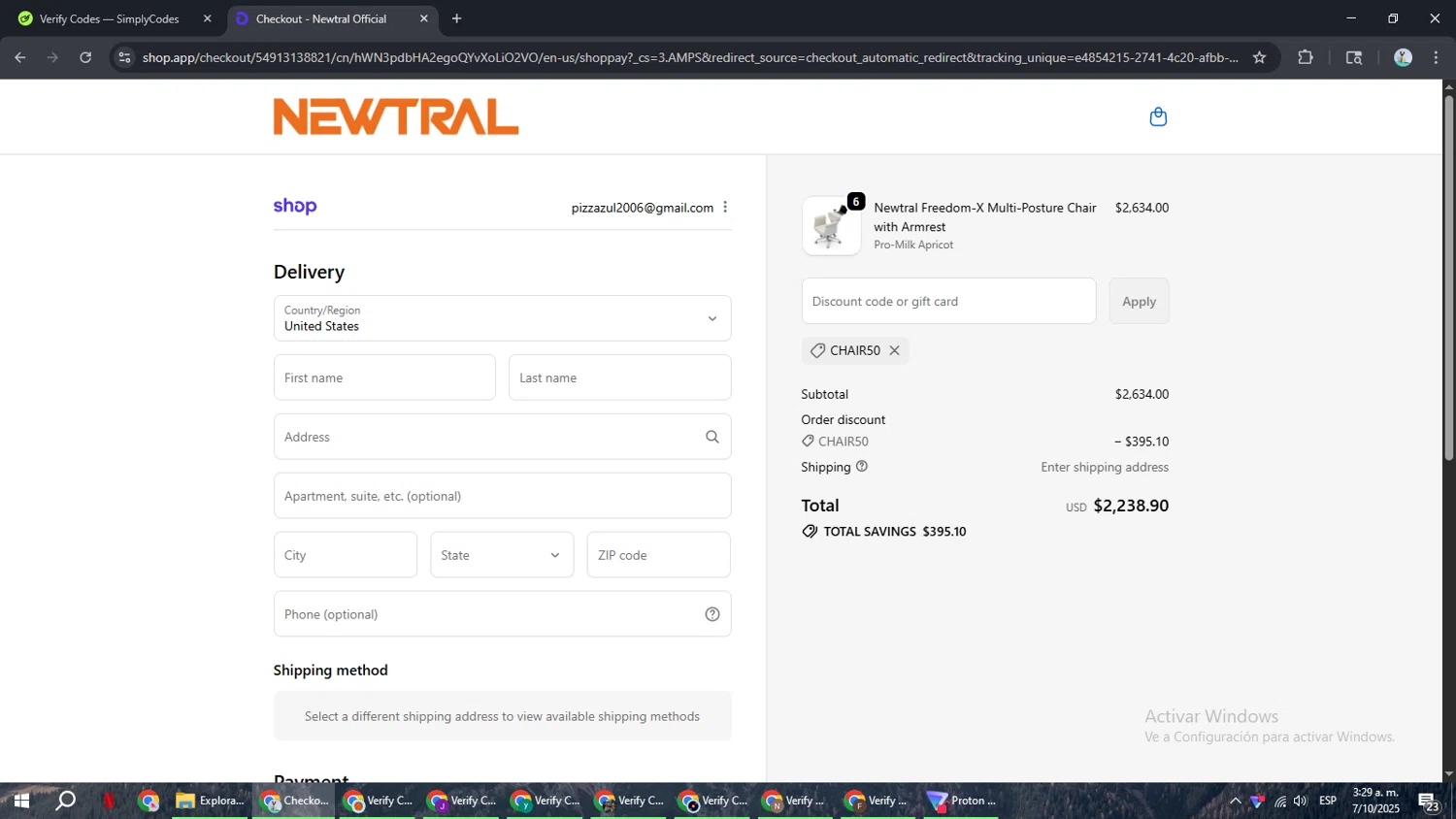Open shipping info help icon
This screenshot has height=819, width=1456.
(x=862, y=467)
